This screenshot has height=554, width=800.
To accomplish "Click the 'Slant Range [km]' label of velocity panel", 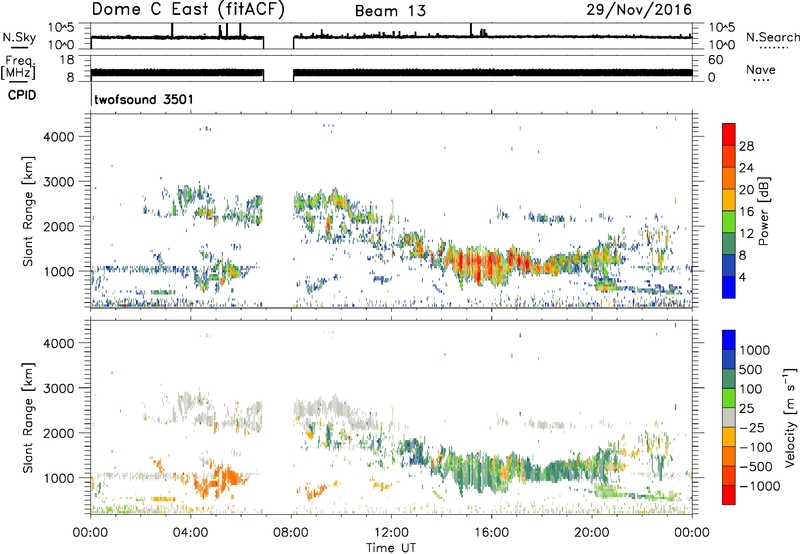I will tap(28, 417).
